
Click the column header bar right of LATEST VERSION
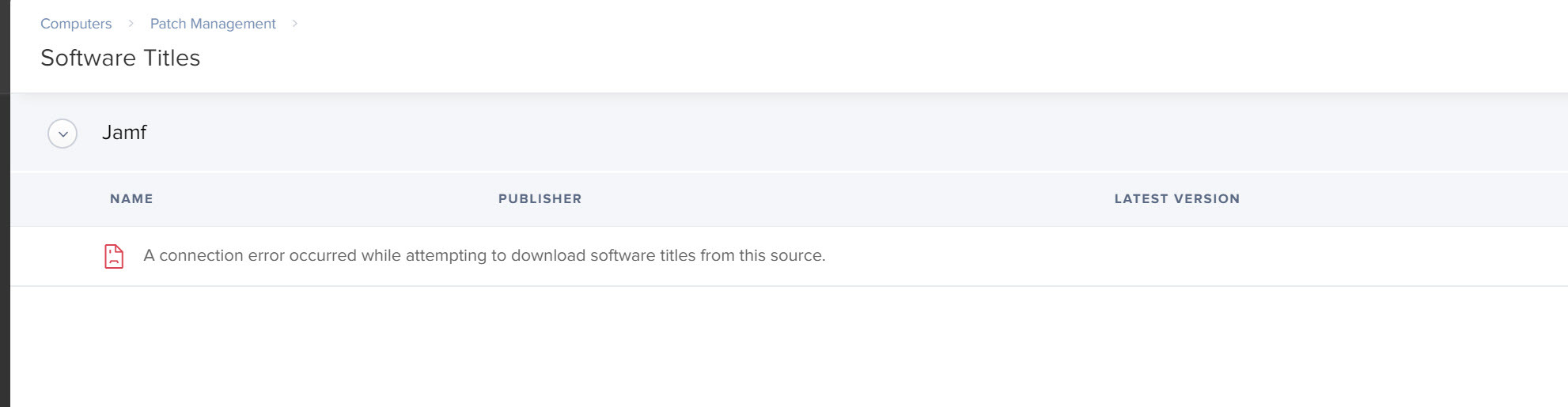tap(1403, 199)
